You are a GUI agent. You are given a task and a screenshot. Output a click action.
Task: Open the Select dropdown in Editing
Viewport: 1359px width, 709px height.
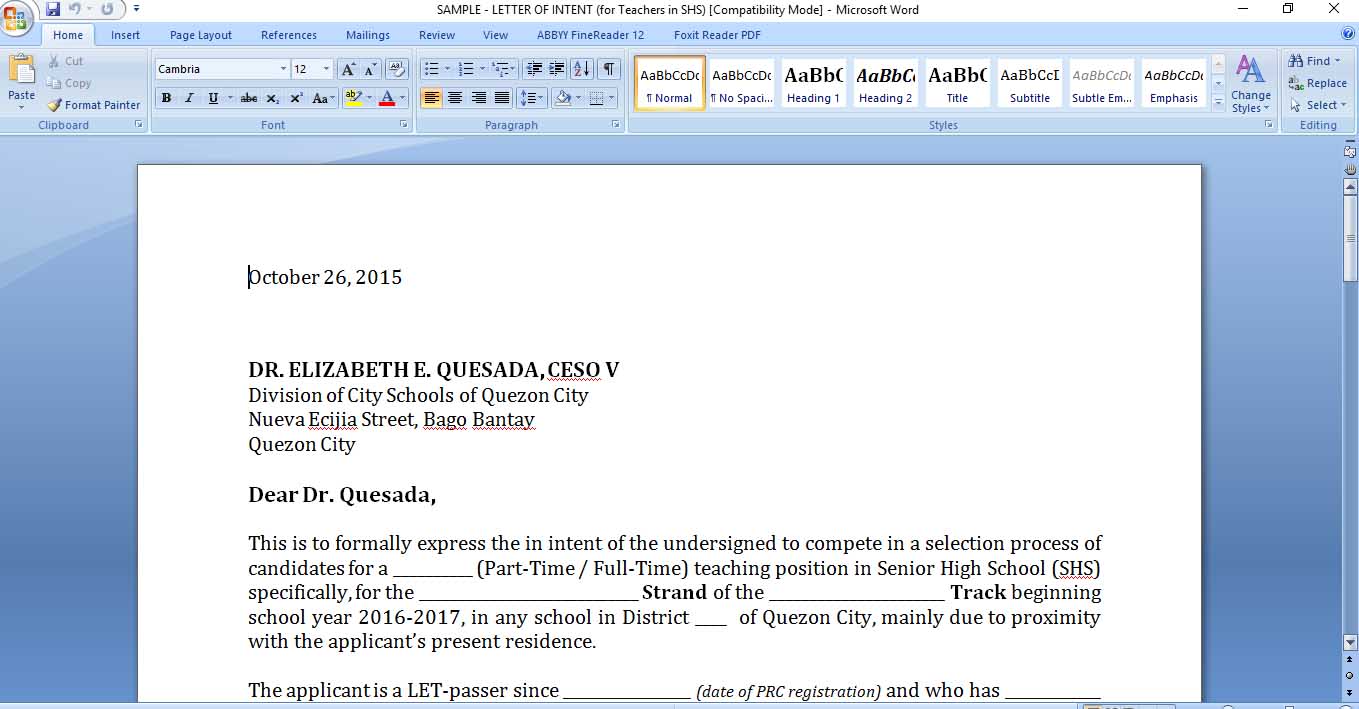(1319, 105)
